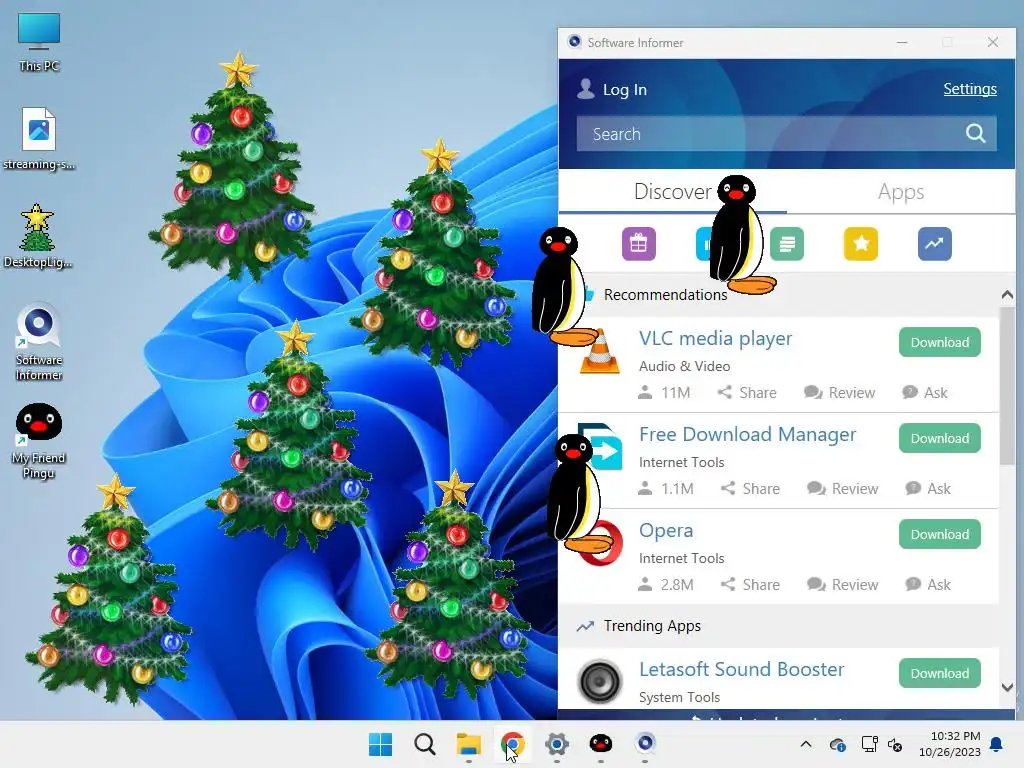This screenshot has height=768, width=1024.
Task: Select My Friend Pingu desktop shortcut
Action: click(x=39, y=441)
